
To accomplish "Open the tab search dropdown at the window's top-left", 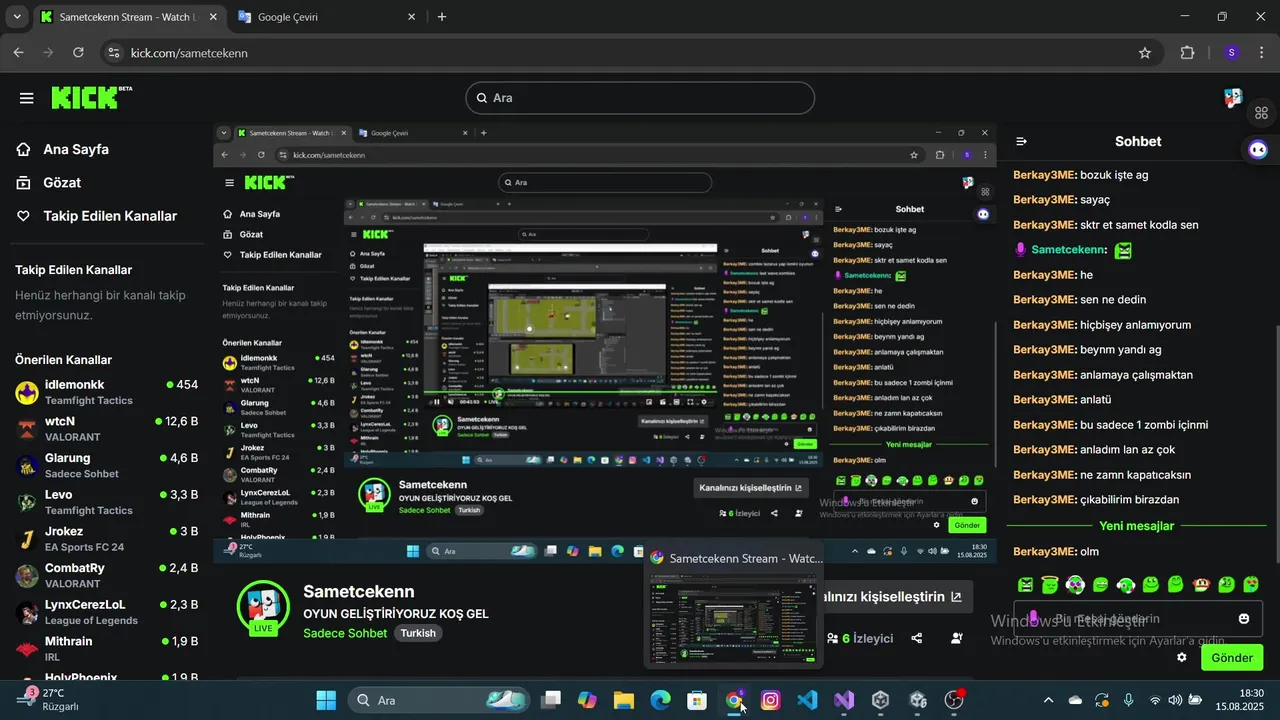I will (16, 17).
